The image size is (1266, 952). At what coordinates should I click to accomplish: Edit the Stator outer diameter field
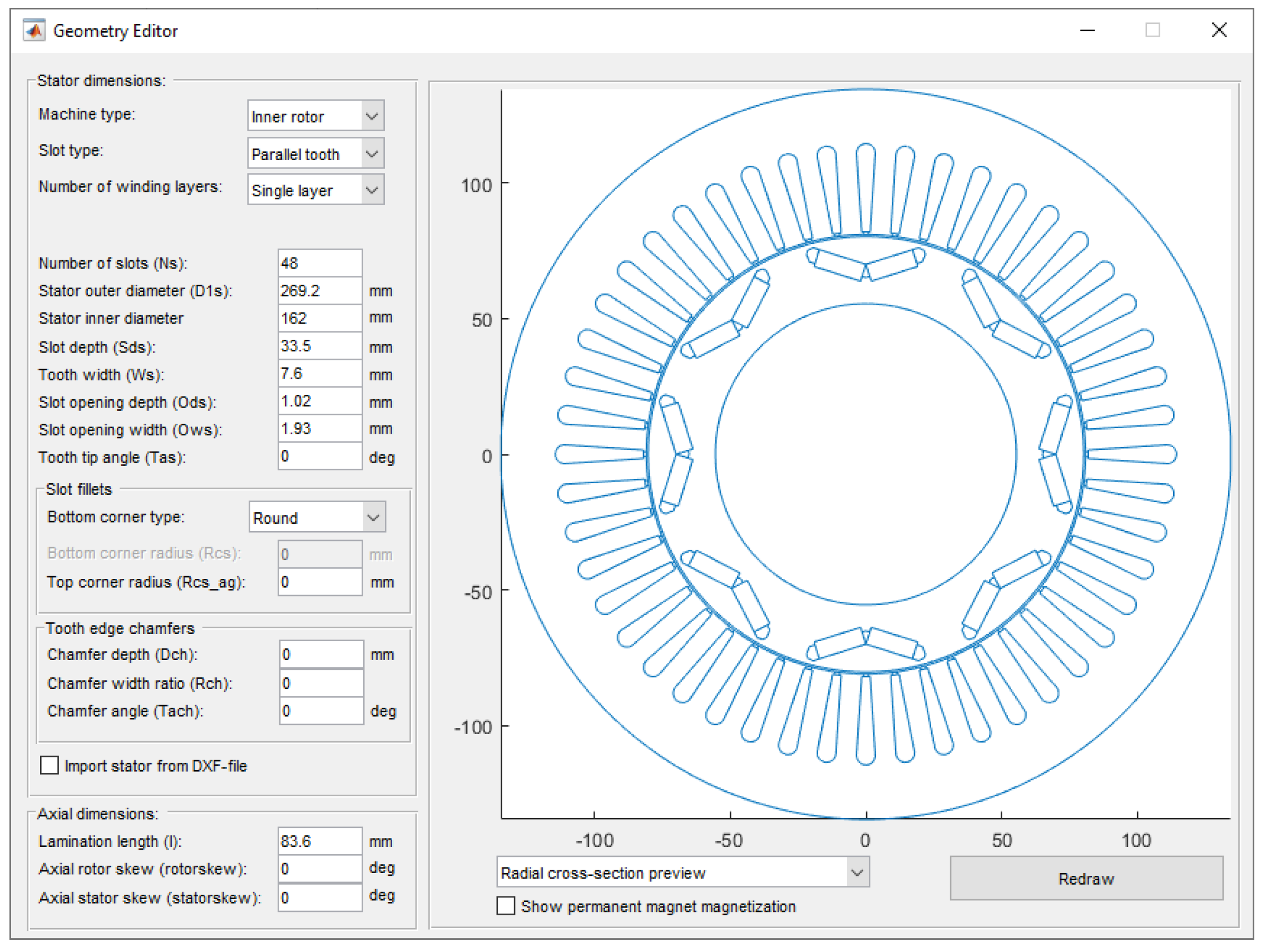[x=319, y=291]
